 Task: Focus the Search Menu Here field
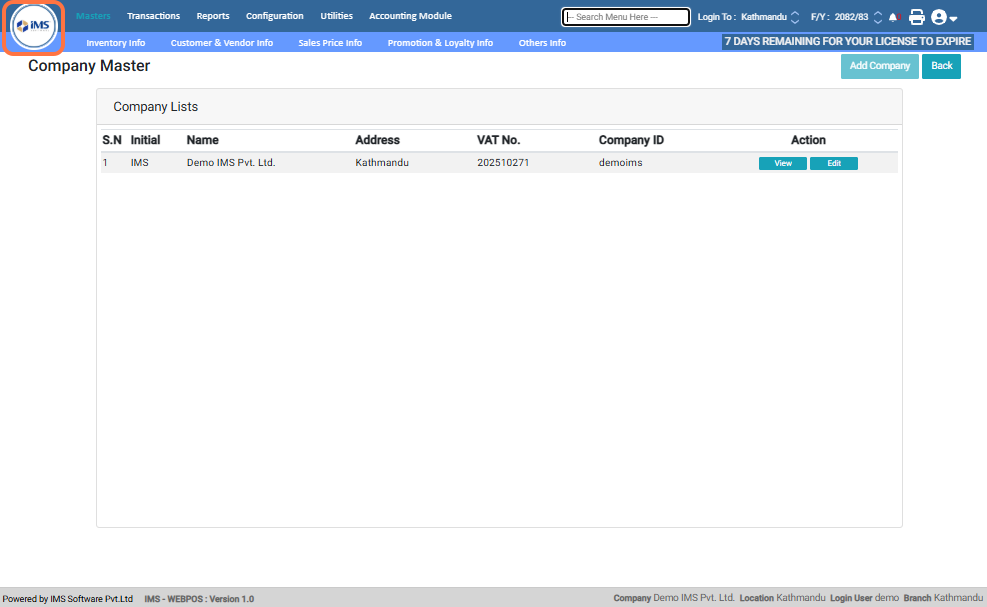click(626, 17)
